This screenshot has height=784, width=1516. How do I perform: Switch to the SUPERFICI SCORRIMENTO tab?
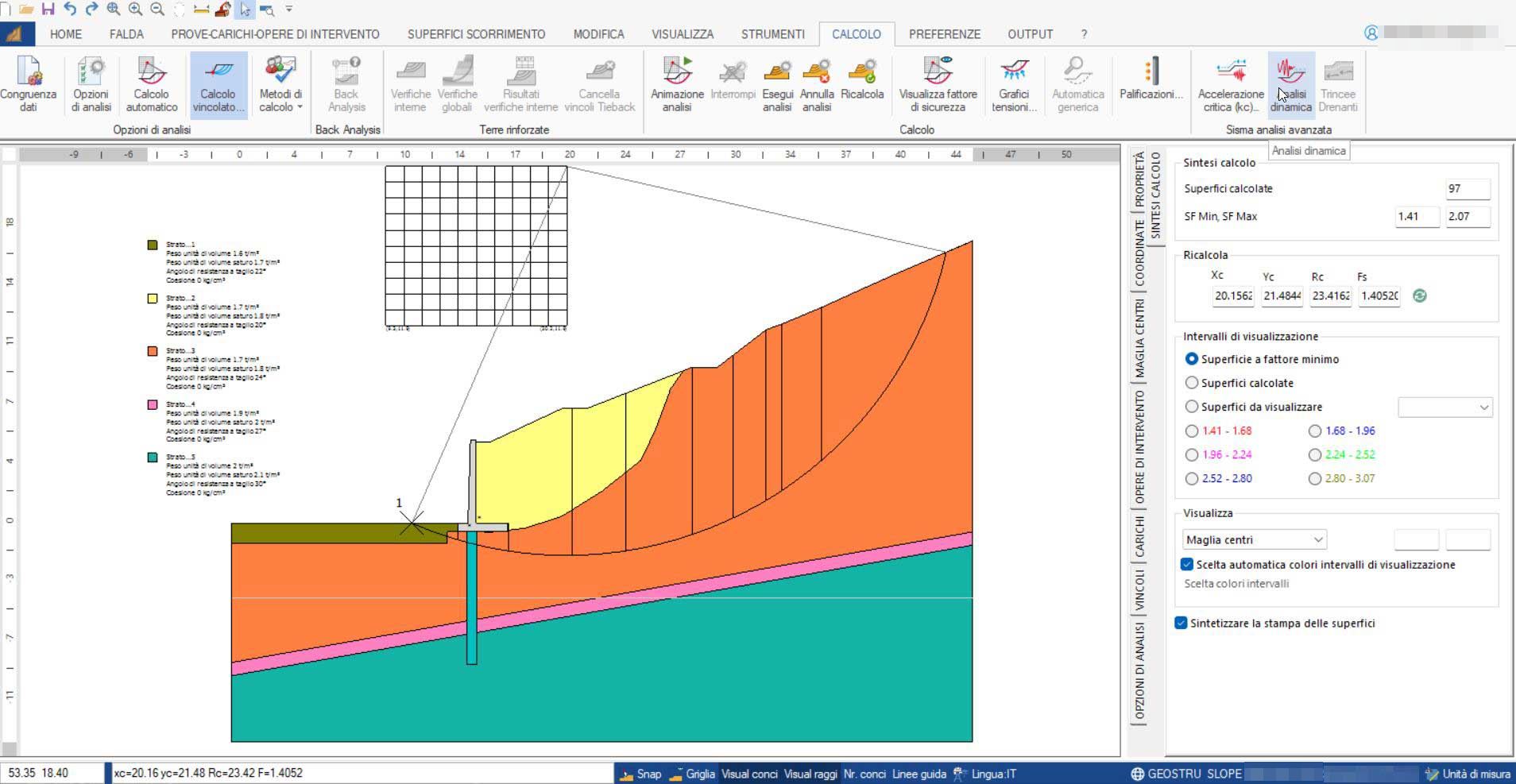coord(476,34)
